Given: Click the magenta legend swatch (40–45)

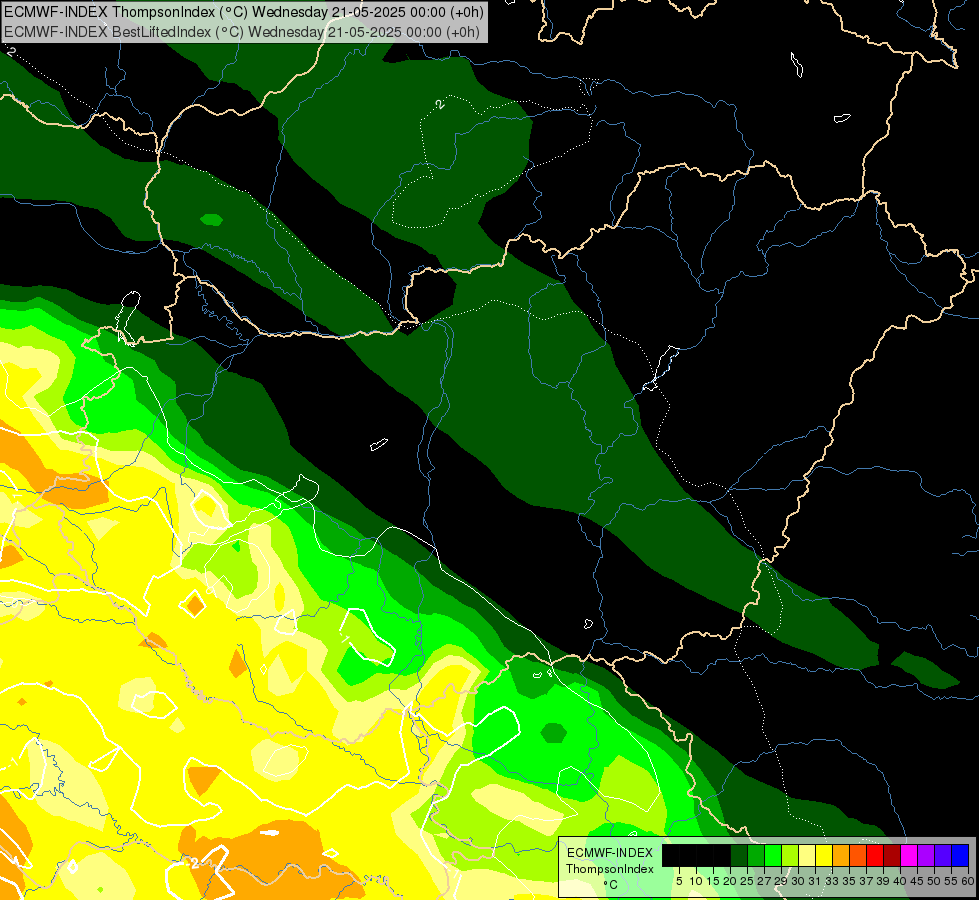Looking at the screenshot, I should [909, 856].
